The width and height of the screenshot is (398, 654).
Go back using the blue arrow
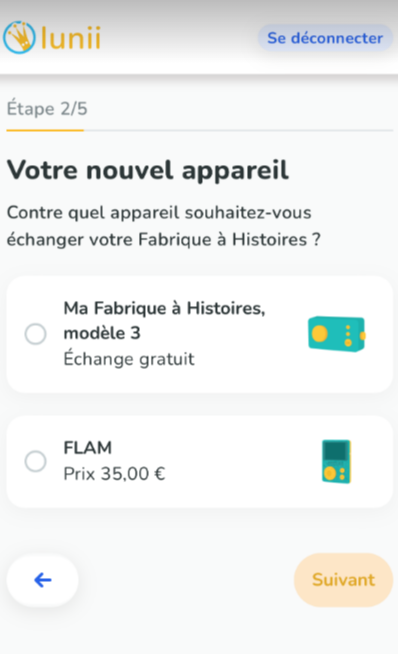(43, 580)
